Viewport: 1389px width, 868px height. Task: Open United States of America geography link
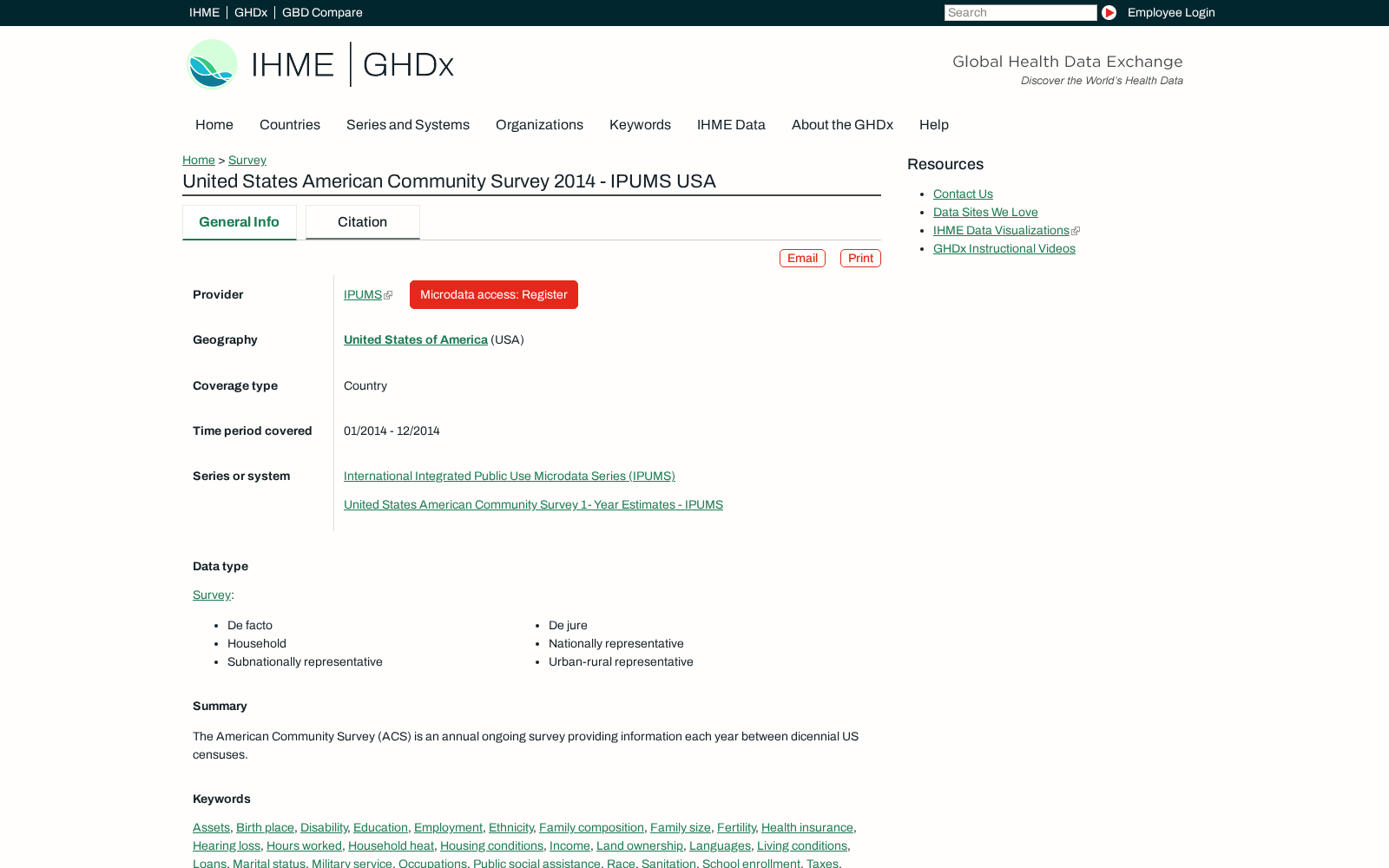(416, 339)
